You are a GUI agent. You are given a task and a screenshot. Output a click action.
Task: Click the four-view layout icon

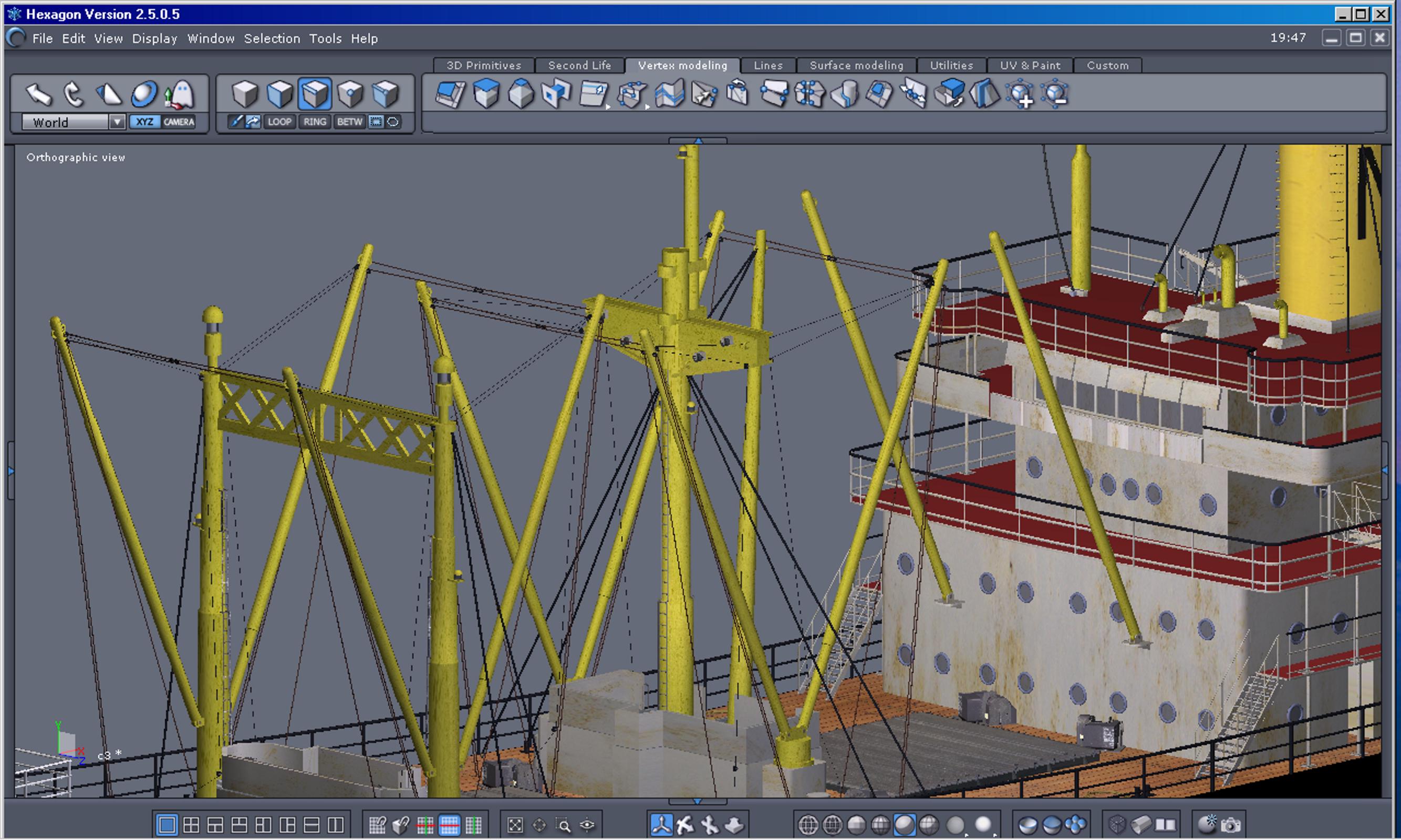pyautogui.click(x=191, y=825)
